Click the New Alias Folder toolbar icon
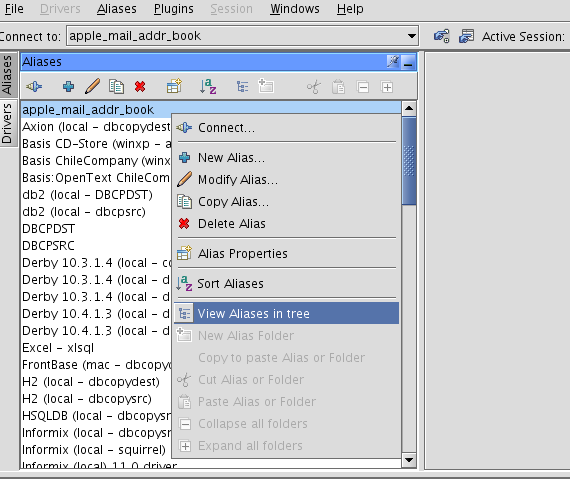The height and width of the screenshot is (483, 570). click(266, 86)
